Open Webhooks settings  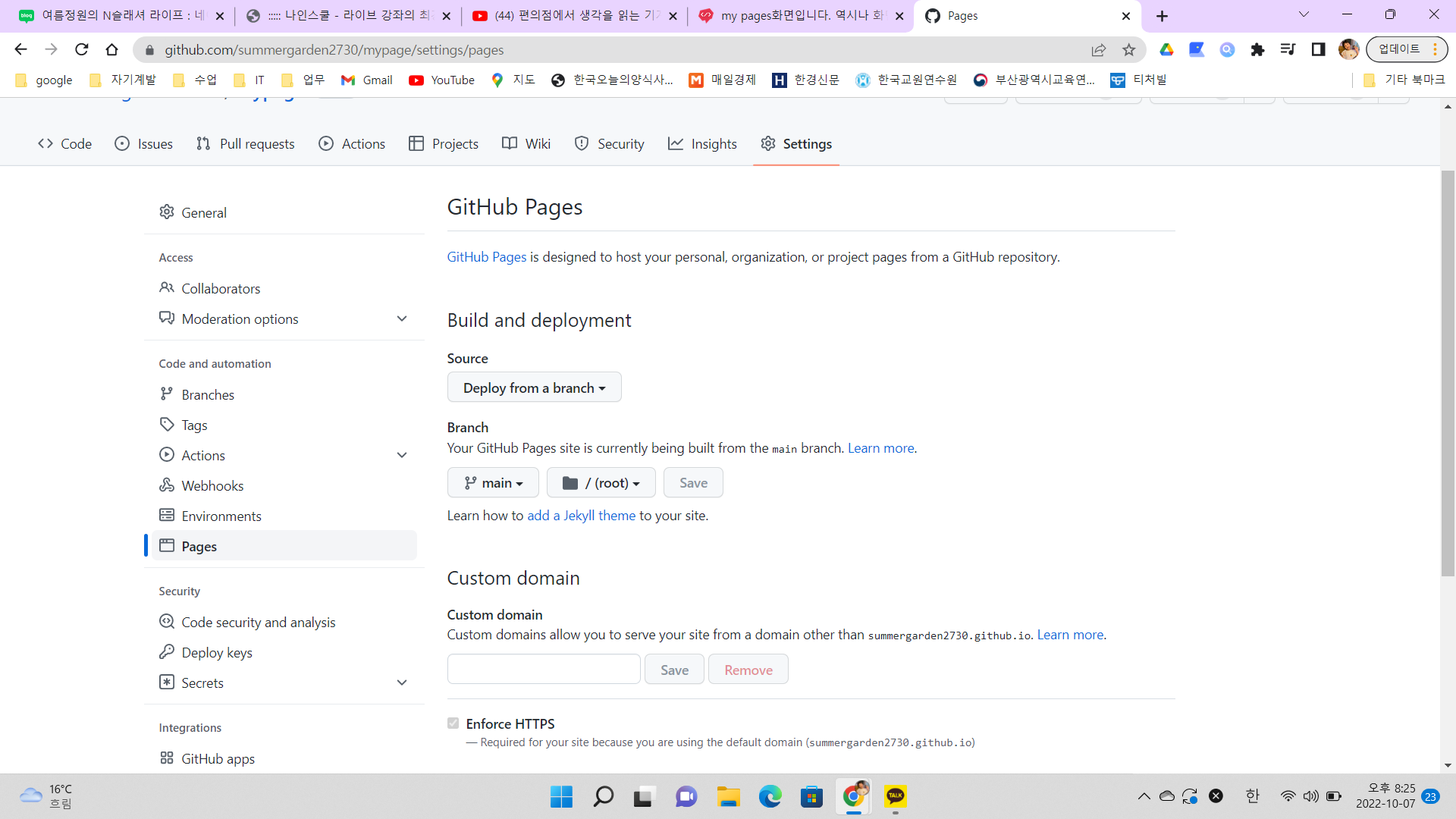pos(284,485)
